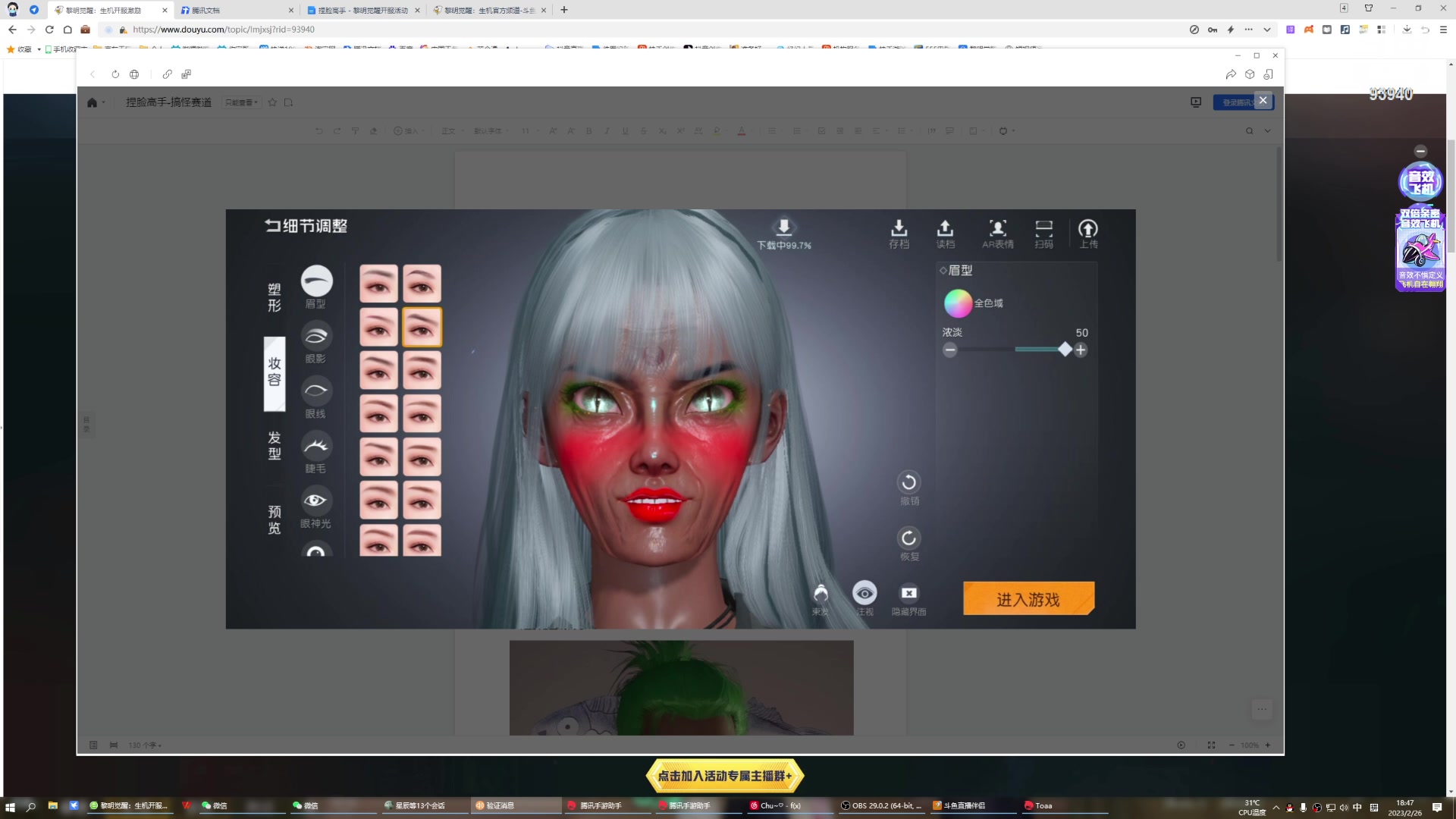Switch to the 腾讯文档 browser tab
Viewport: 1456px width, 819px height.
pyautogui.click(x=236, y=10)
